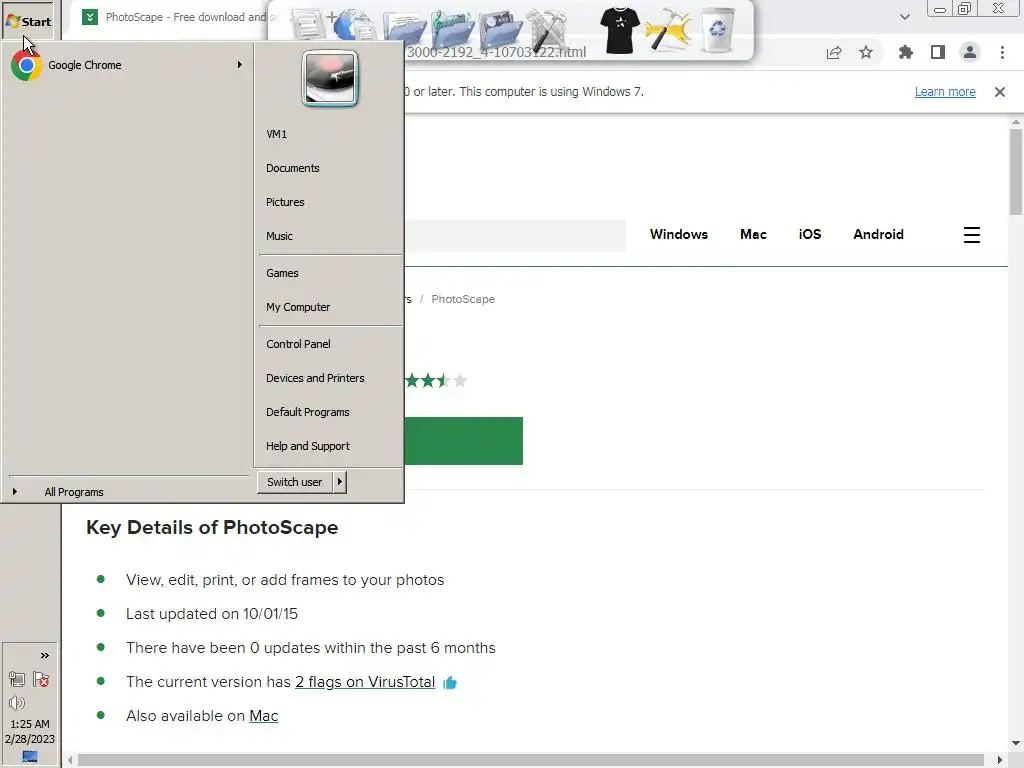Open Help and Support
The image size is (1024, 768).
(x=308, y=446)
